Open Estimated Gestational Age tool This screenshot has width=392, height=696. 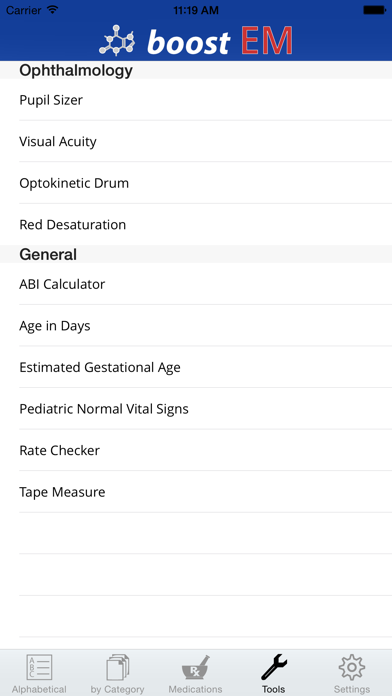196,367
